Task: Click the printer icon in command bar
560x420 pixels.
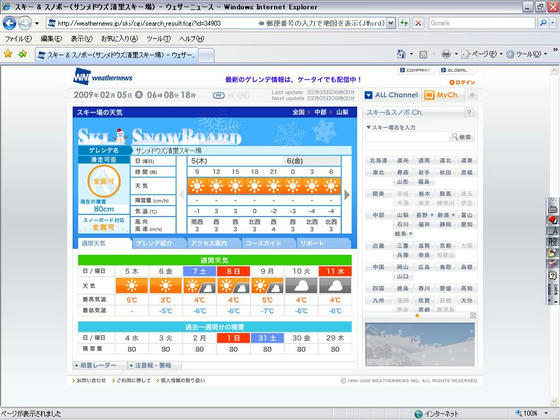Action: [x=446, y=54]
